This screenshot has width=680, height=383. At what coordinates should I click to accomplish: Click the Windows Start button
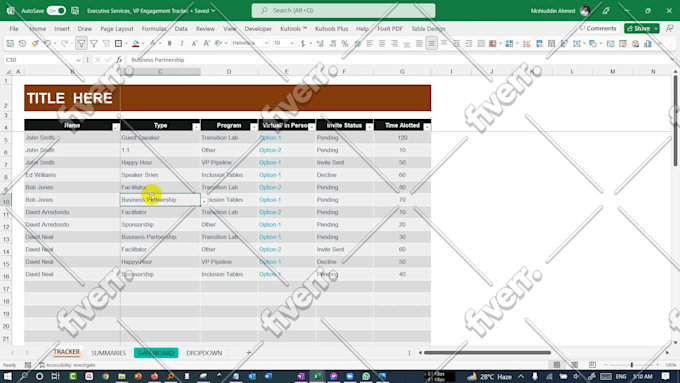[7, 376]
